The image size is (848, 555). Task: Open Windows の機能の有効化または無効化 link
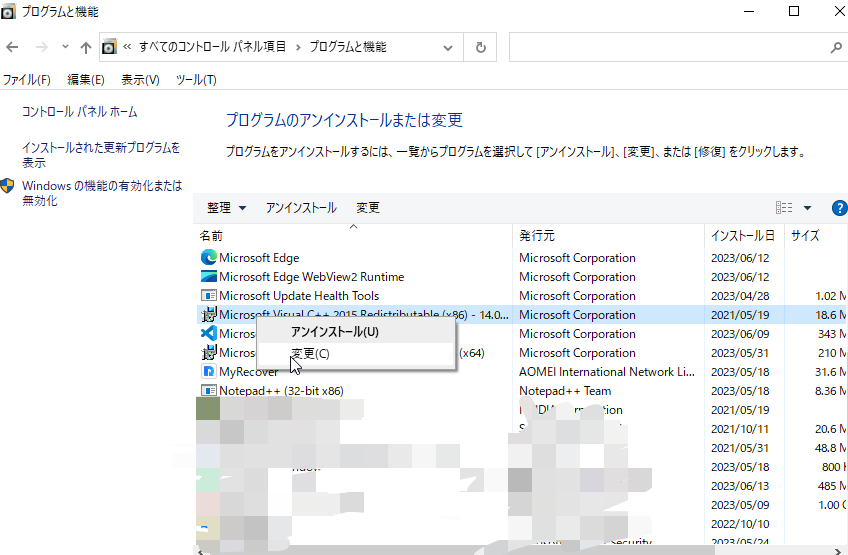click(102, 193)
